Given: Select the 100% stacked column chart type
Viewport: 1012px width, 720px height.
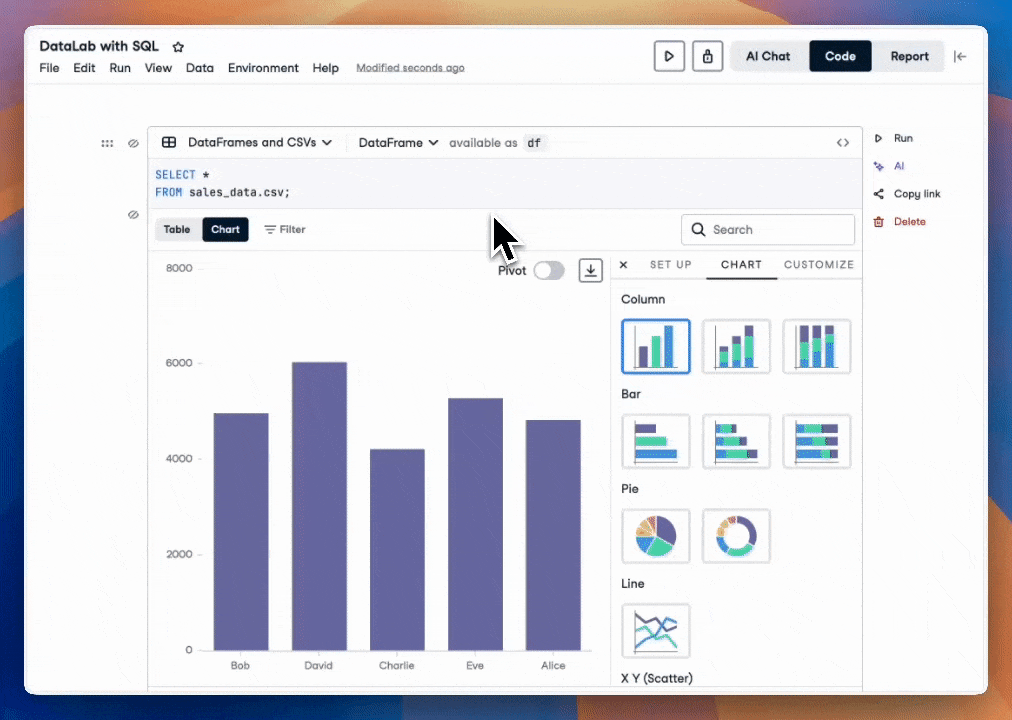Looking at the screenshot, I should [817, 346].
